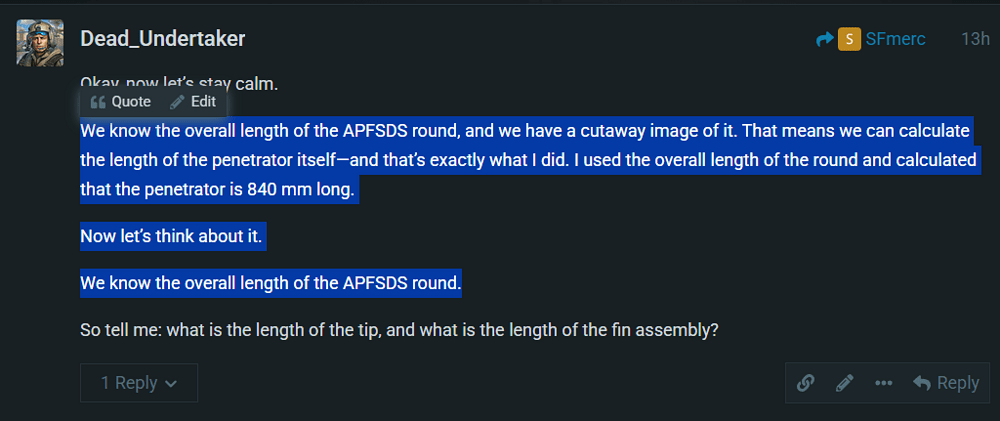Expand the 1 Reply dropdown
The width and height of the screenshot is (1000, 421).
(x=139, y=383)
